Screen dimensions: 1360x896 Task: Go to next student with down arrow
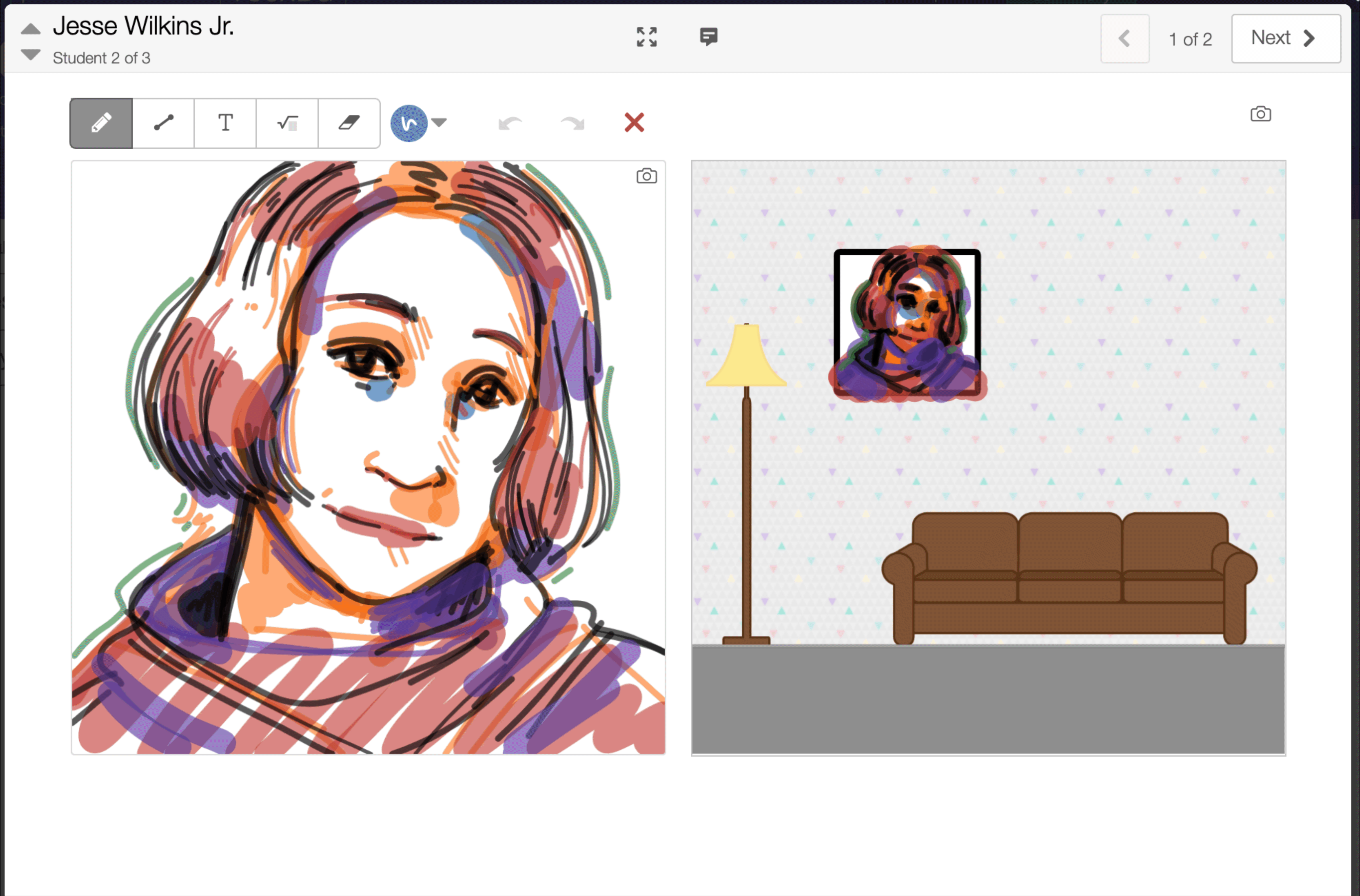pyautogui.click(x=30, y=55)
